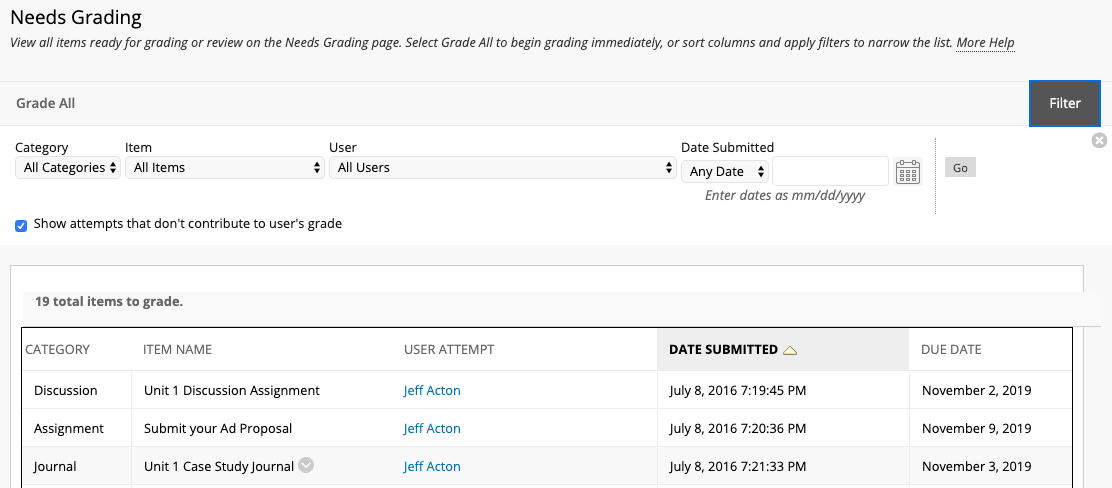This screenshot has height=488, width=1112.
Task: Click the November 2, 2019 due date
Action: click(977, 390)
